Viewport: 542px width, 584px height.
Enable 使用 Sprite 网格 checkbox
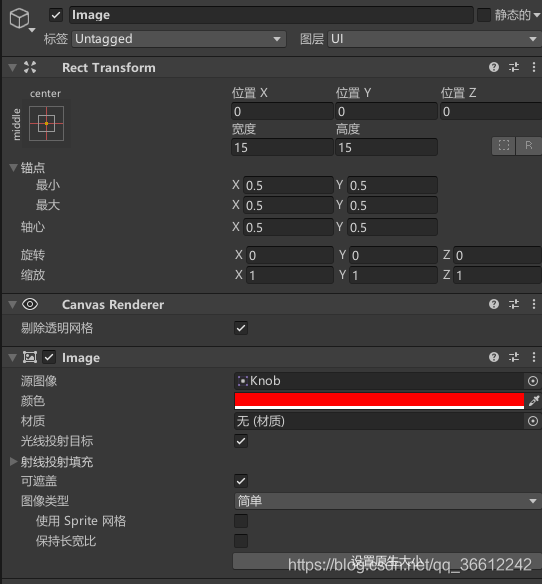coord(241,521)
